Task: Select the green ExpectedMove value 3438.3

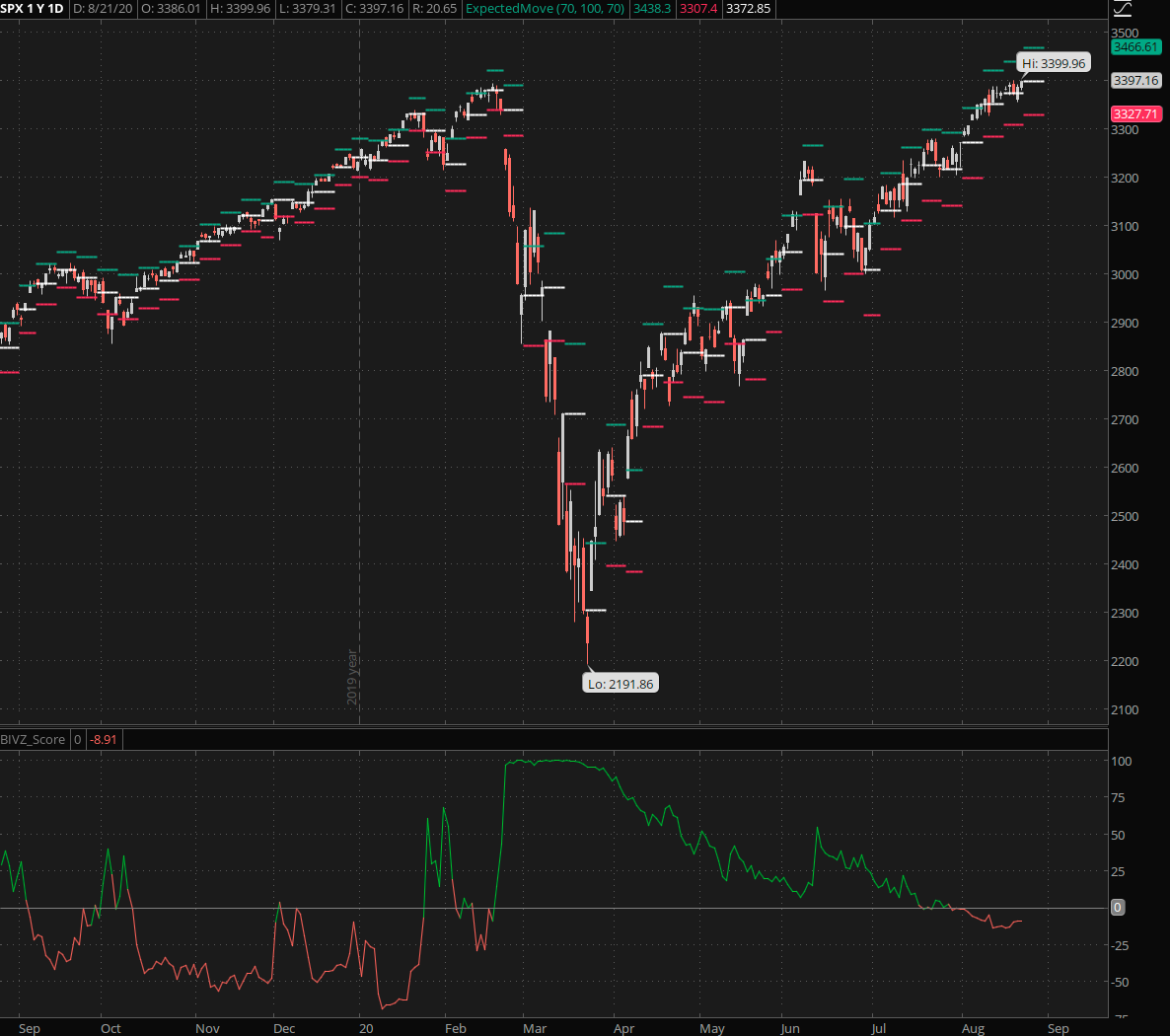Action: 652,9
